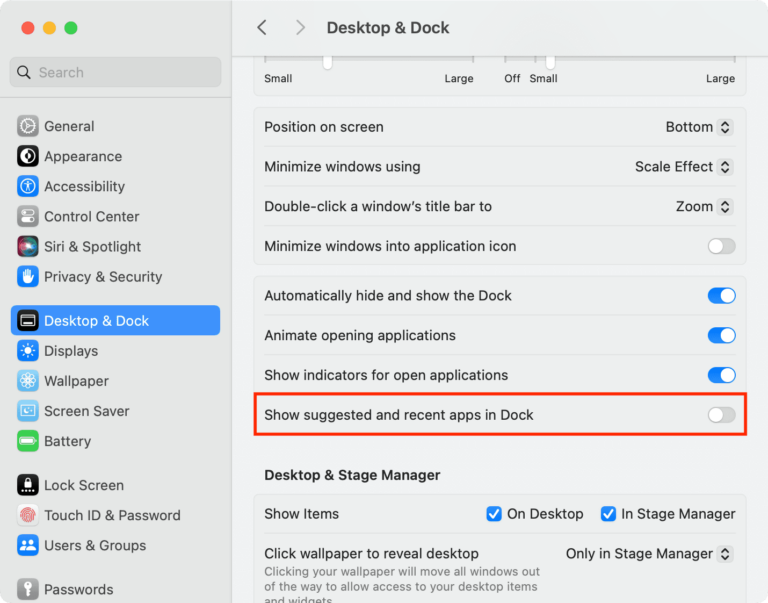Click the Wallpaper flower icon
768x603 pixels.
28,381
